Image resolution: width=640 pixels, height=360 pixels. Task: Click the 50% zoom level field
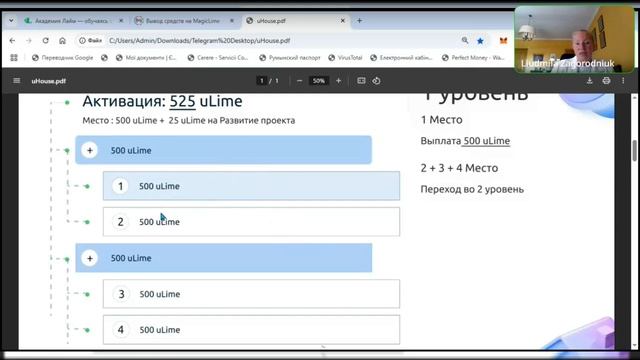[x=318, y=80]
